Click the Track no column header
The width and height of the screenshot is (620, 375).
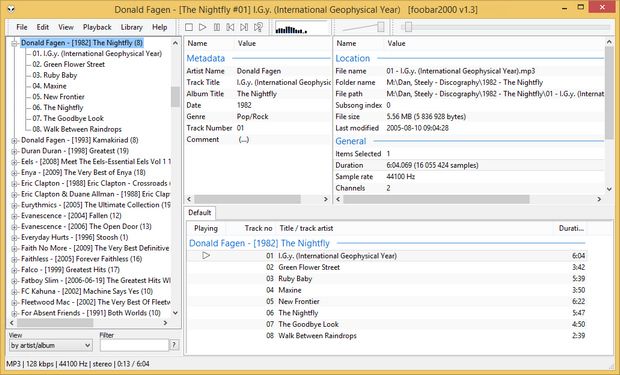click(251, 228)
